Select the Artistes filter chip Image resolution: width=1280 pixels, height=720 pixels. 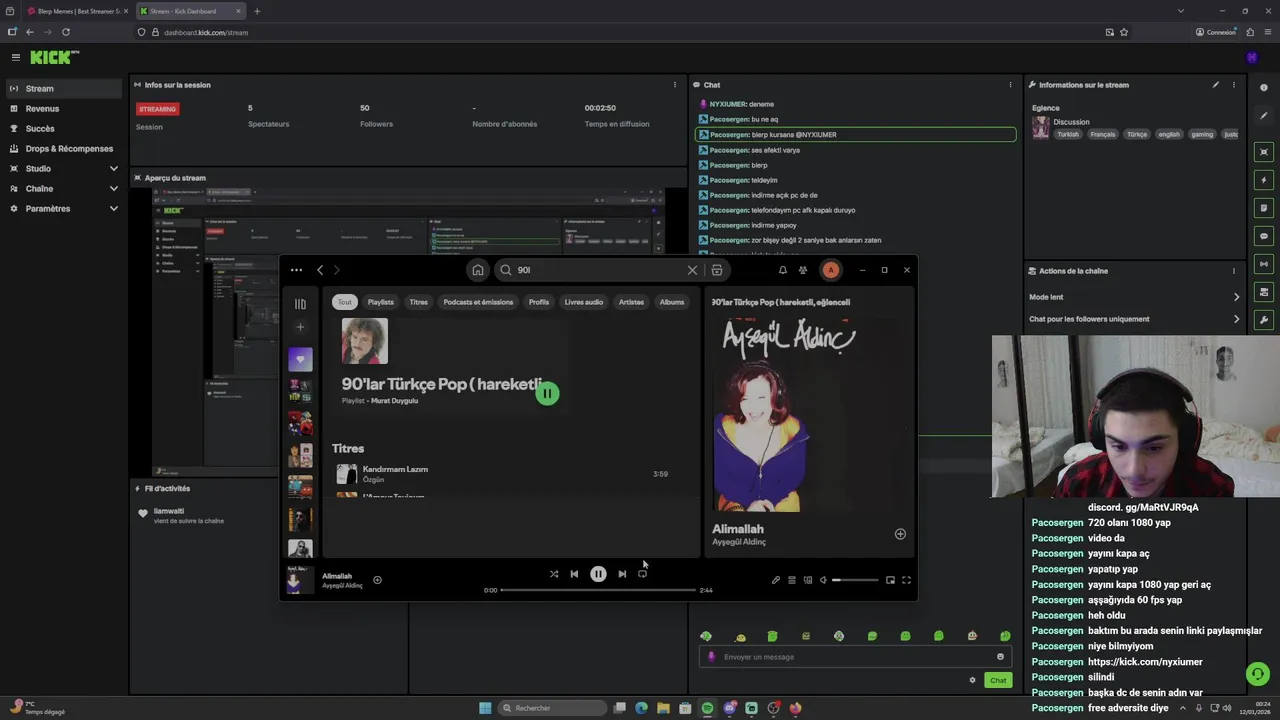(631, 302)
